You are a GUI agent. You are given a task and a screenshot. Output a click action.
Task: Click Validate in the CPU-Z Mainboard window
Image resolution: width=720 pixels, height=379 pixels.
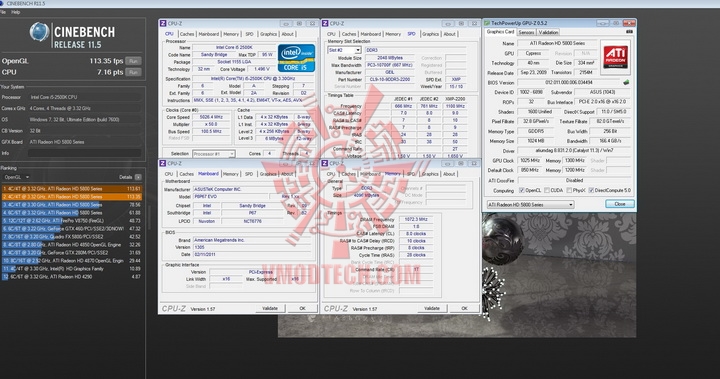270,308
